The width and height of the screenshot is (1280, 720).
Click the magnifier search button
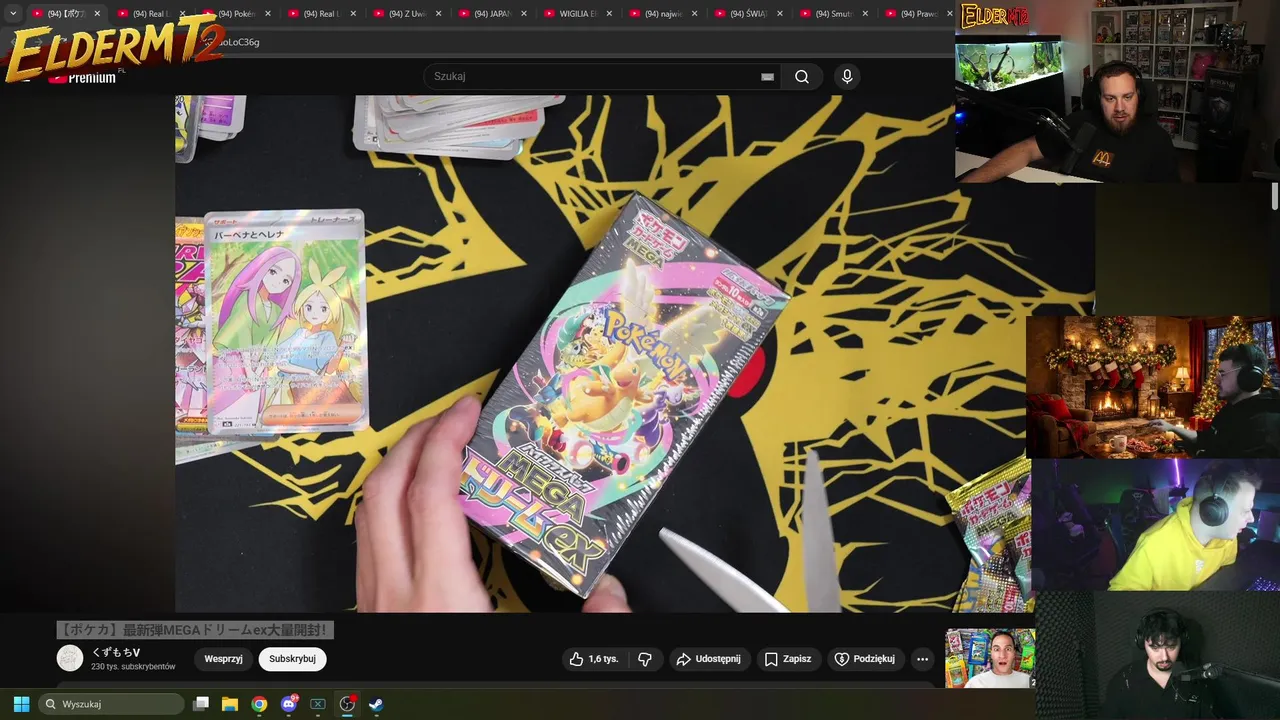[x=802, y=76]
